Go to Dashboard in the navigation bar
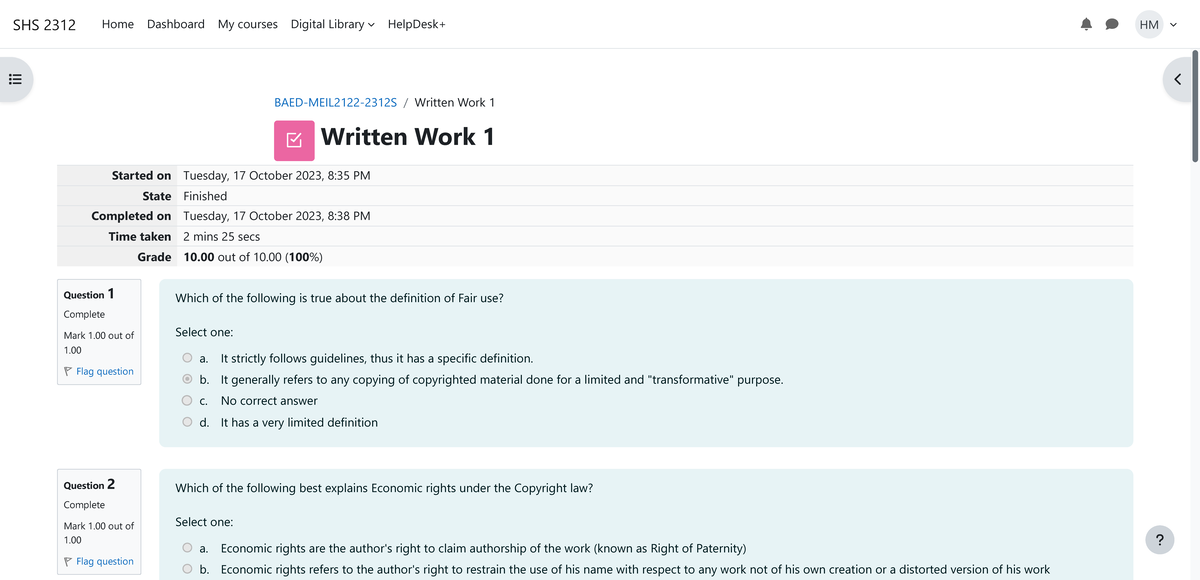The width and height of the screenshot is (1200, 580). click(x=175, y=24)
